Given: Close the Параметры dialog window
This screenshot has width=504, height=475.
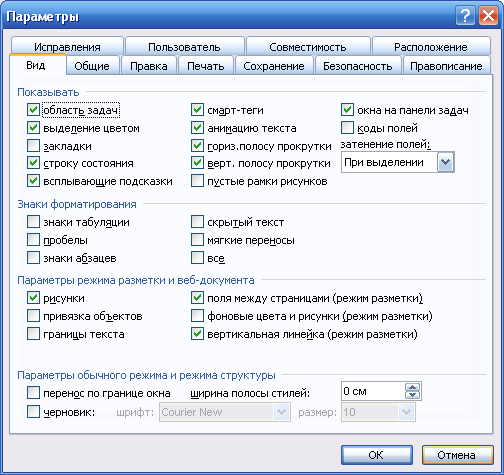Looking at the screenshot, I should [x=488, y=16].
